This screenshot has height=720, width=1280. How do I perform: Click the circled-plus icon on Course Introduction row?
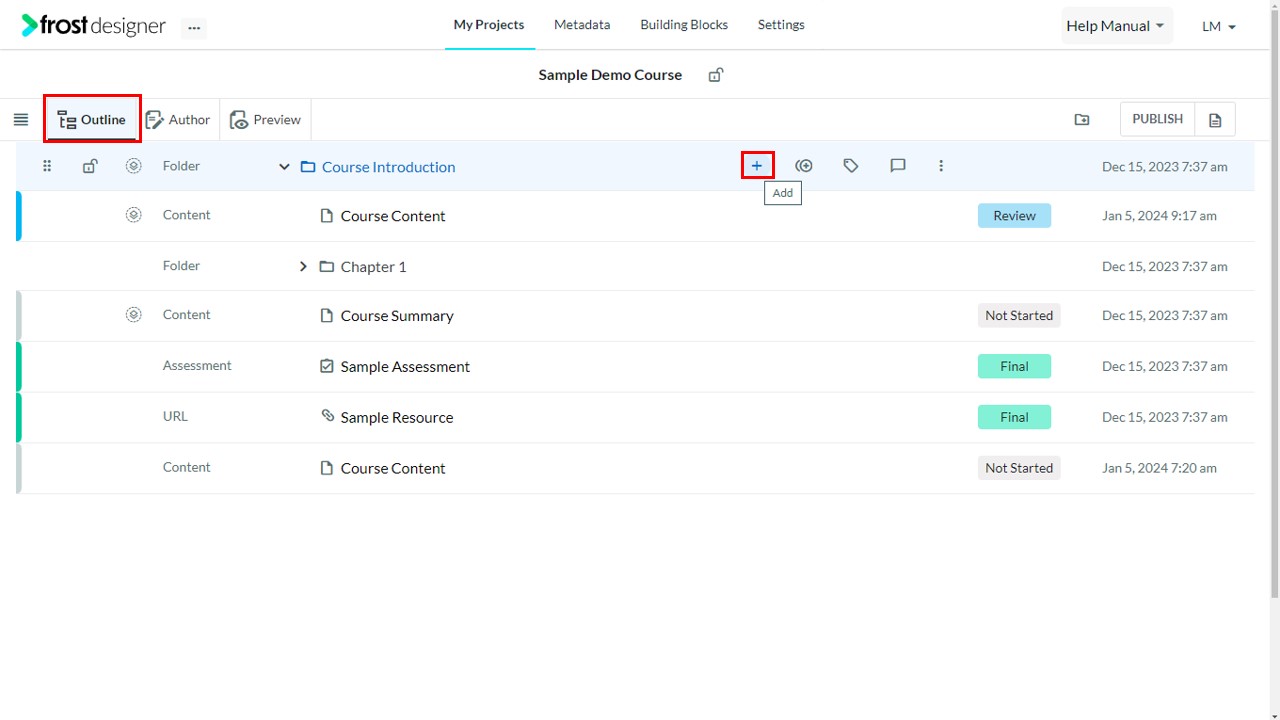pos(804,166)
